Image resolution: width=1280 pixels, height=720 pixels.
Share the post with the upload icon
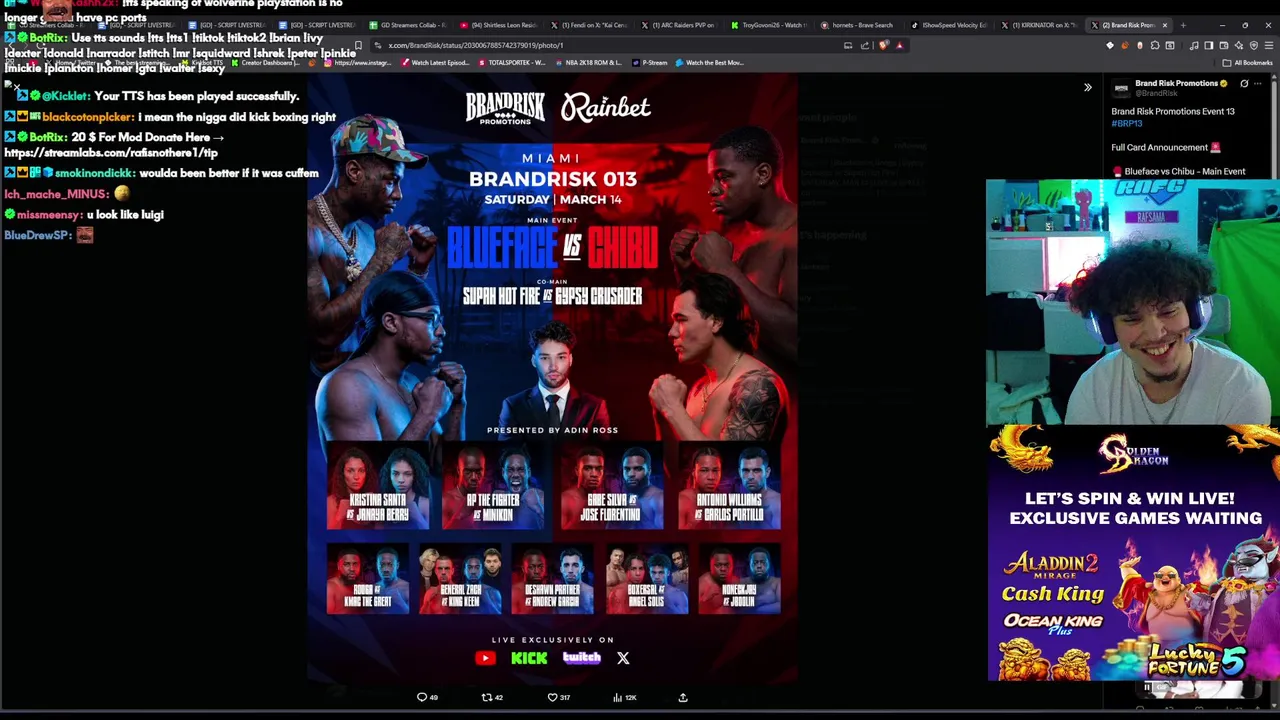tap(683, 697)
